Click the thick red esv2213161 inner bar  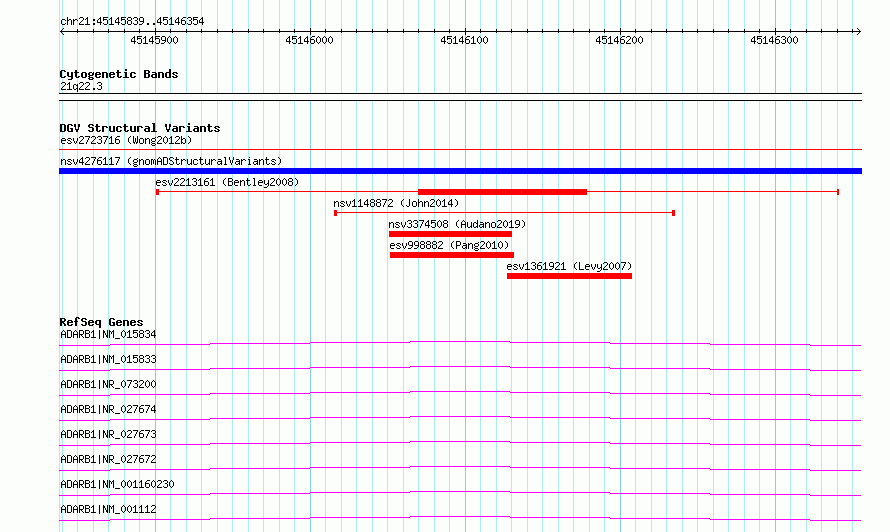(x=502, y=192)
